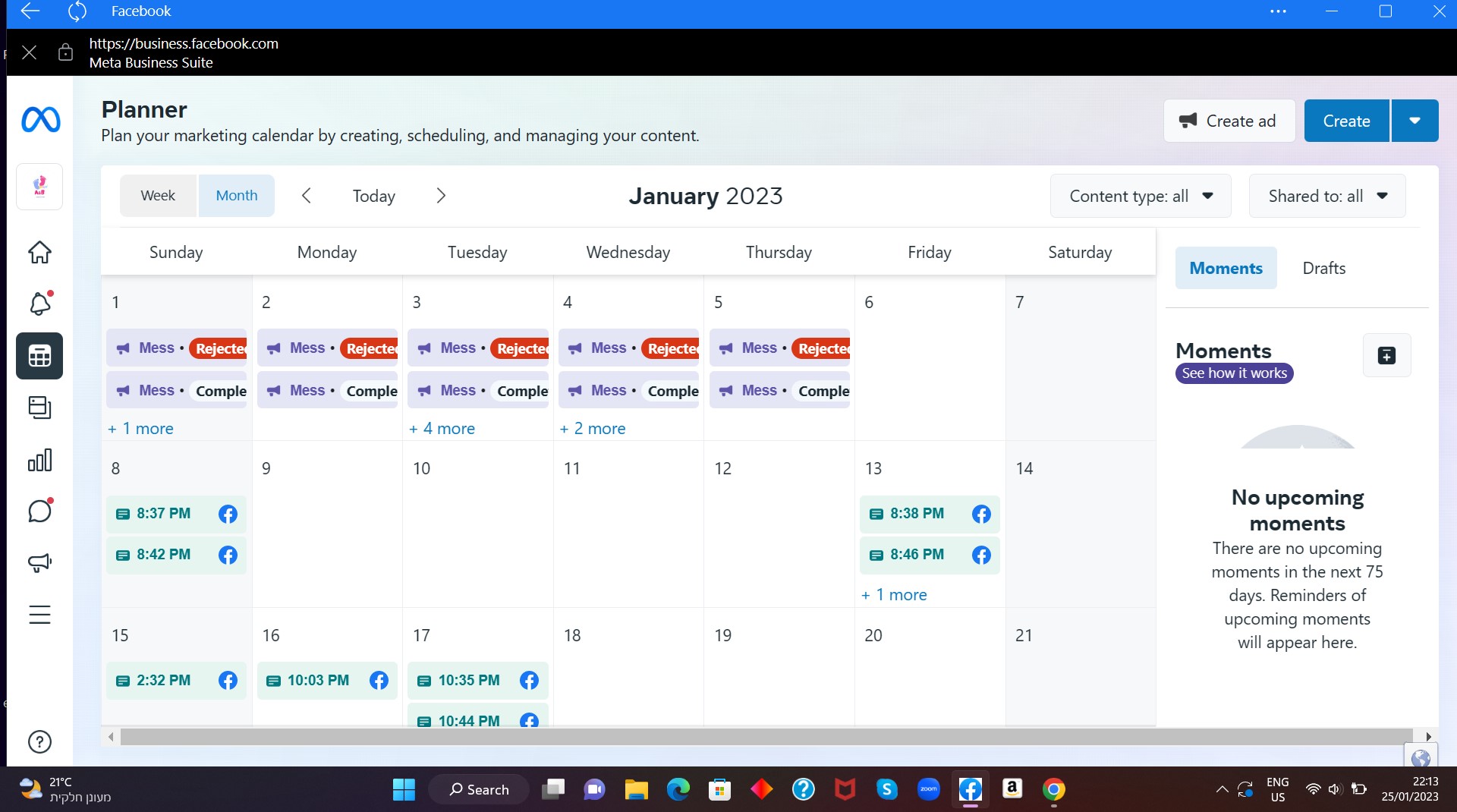Click the blue Create button
Image resolution: width=1457 pixels, height=812 pixels.
(1346, 121)
